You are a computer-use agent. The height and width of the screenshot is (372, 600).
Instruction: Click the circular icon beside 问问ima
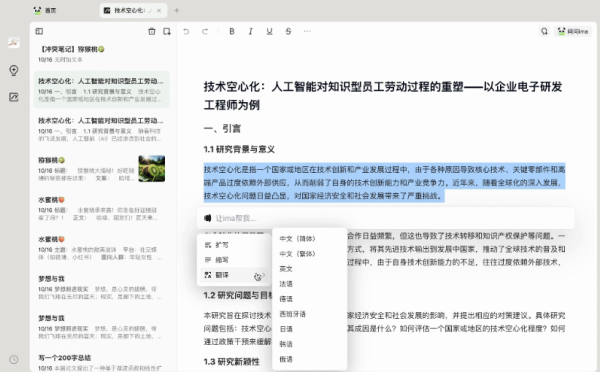tap(544, 31)
